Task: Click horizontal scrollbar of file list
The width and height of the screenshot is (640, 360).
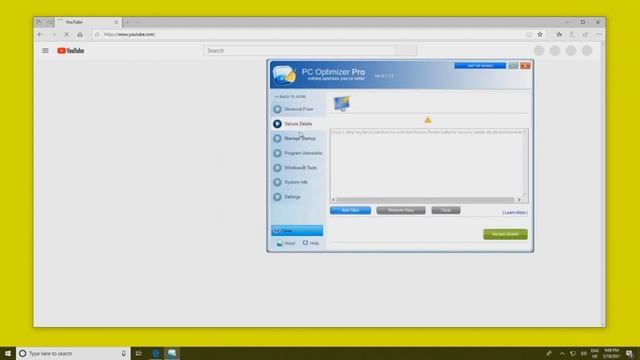Action: point(425,200)
